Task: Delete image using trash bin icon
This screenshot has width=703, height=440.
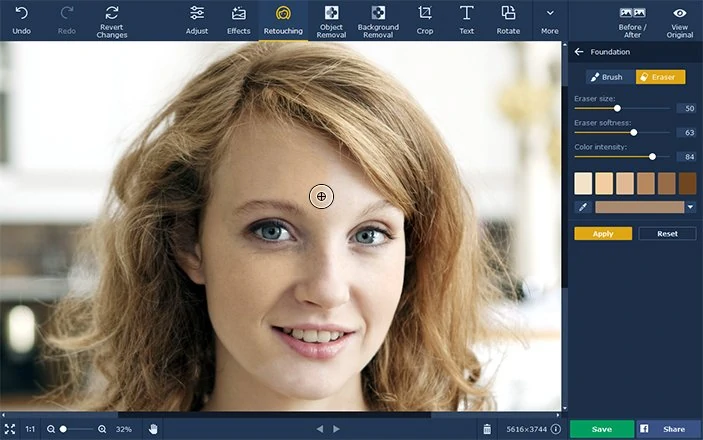Action: (x=487, y=429)
